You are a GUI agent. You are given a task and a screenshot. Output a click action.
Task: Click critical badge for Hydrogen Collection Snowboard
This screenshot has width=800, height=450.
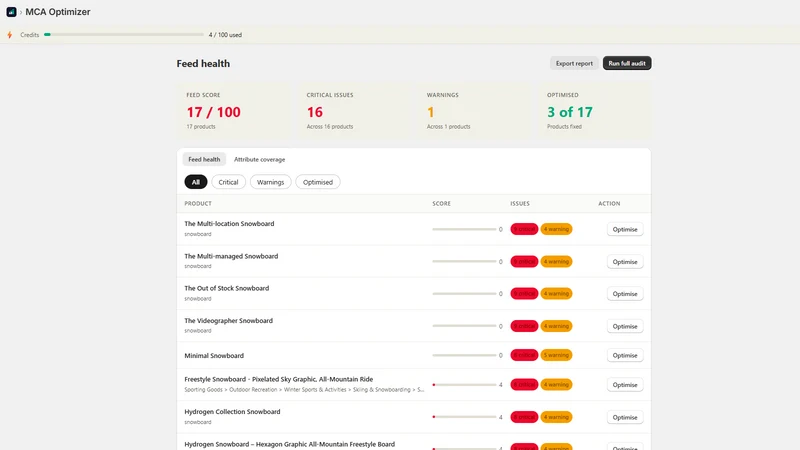coord(524,417)
